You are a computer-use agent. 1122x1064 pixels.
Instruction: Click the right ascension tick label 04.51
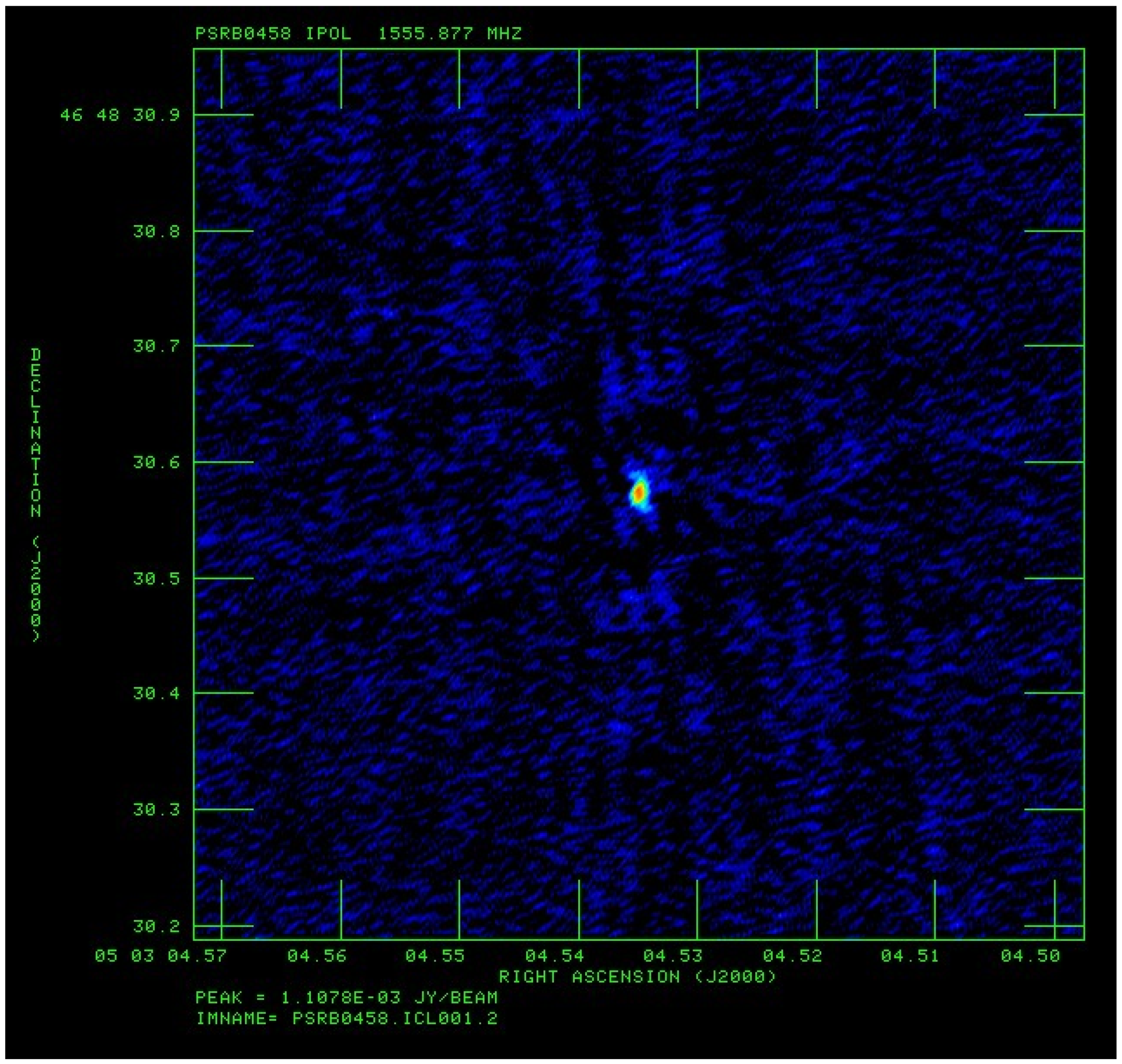point(910,956)
